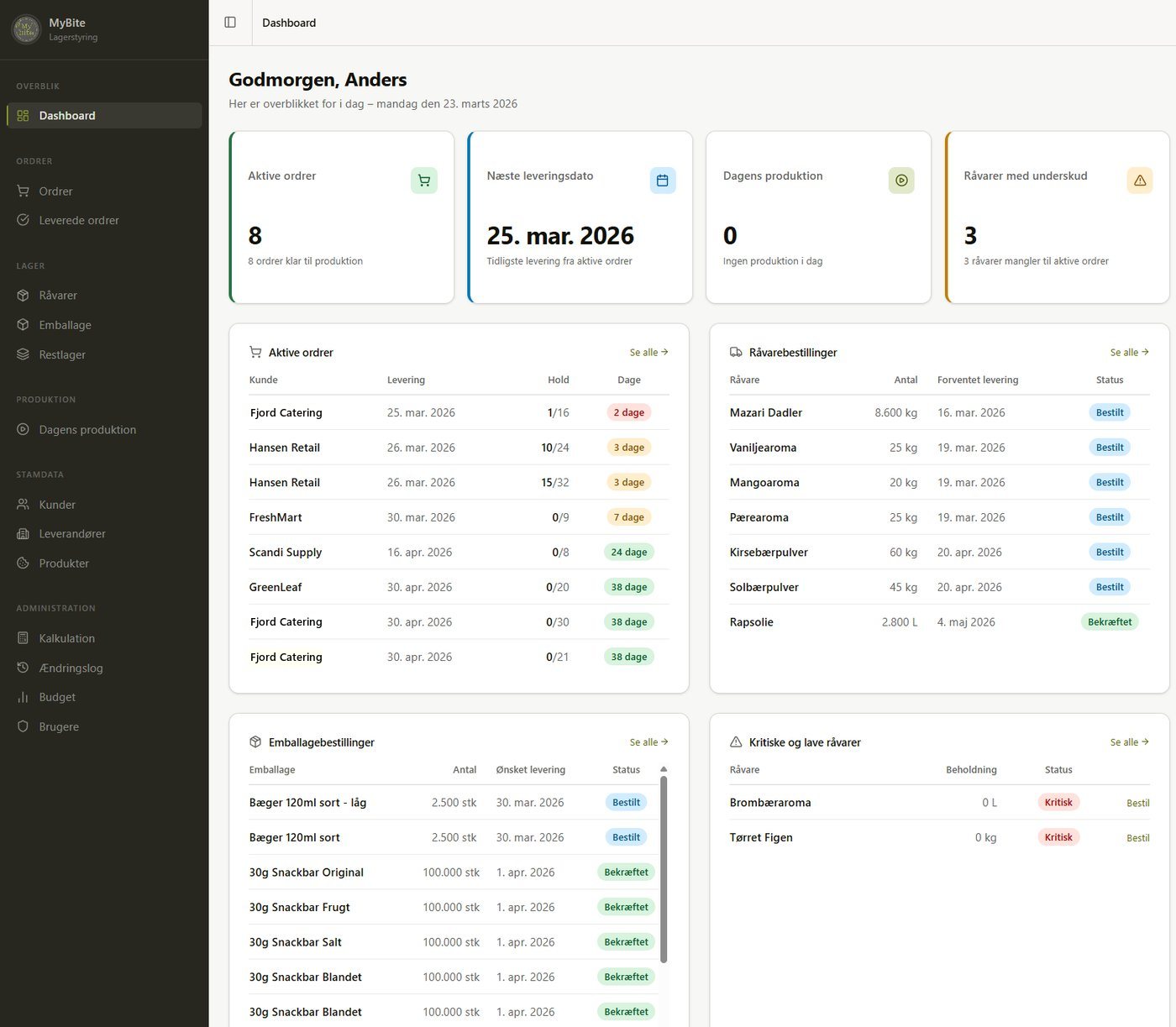Click the truck icon in Råvarebestillinger header
The image size is (1176, 1027).
tap(736, 353)
